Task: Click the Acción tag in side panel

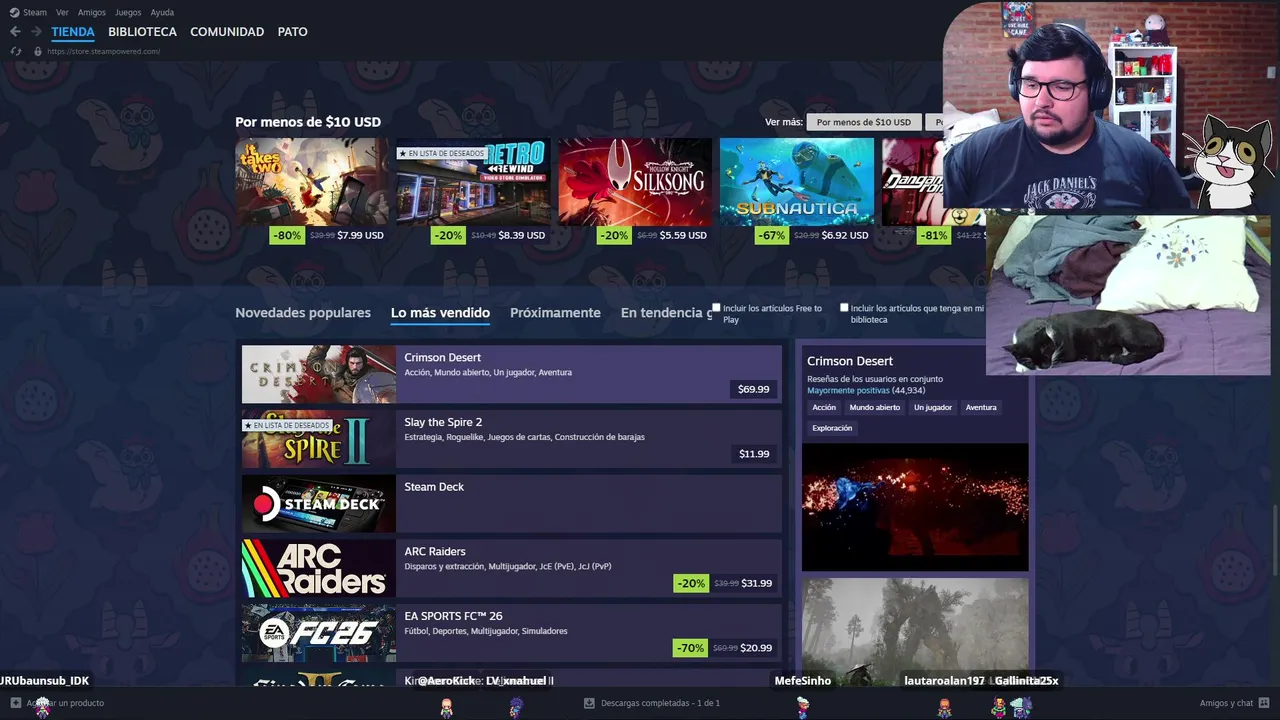Action: [x=824, y=407]
